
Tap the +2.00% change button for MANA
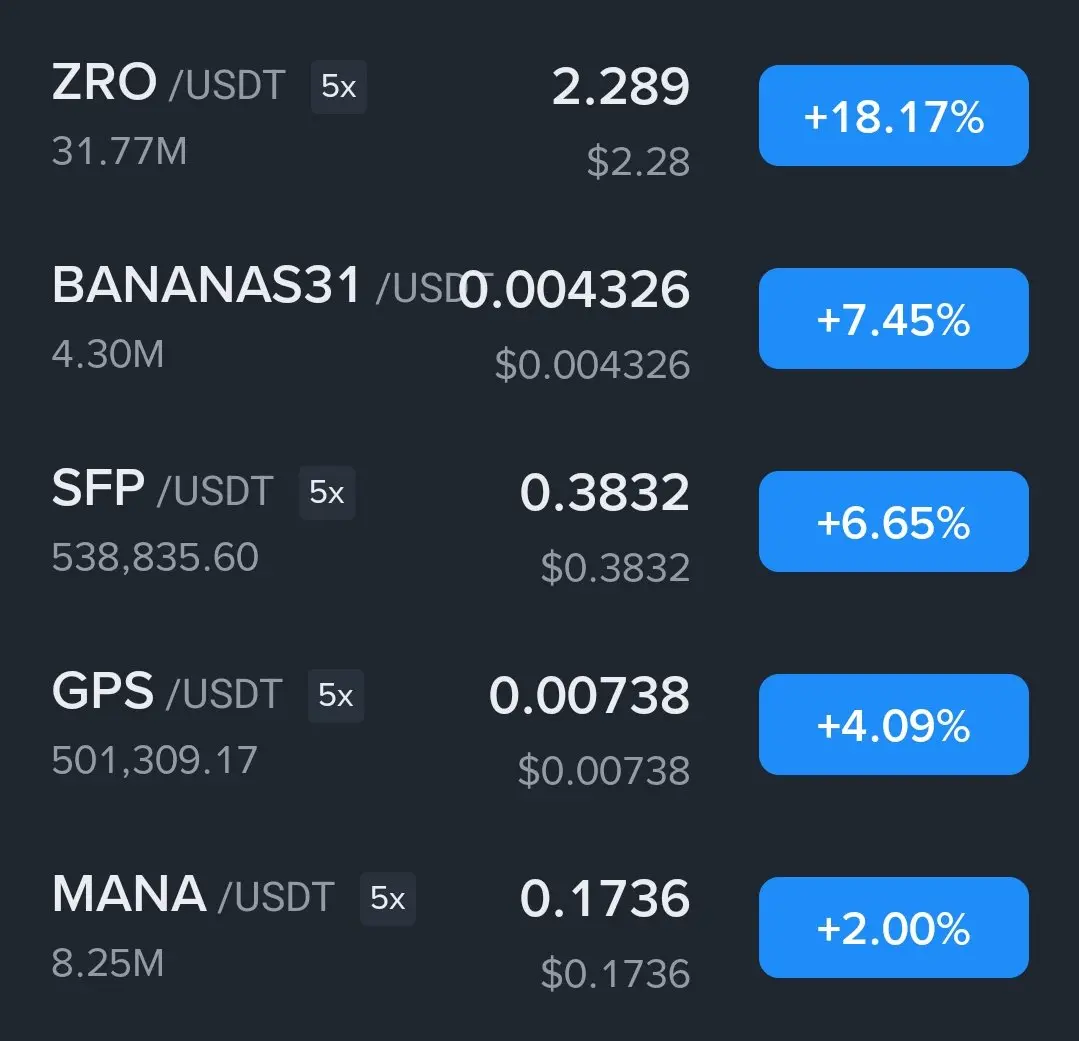coord(893,928)
